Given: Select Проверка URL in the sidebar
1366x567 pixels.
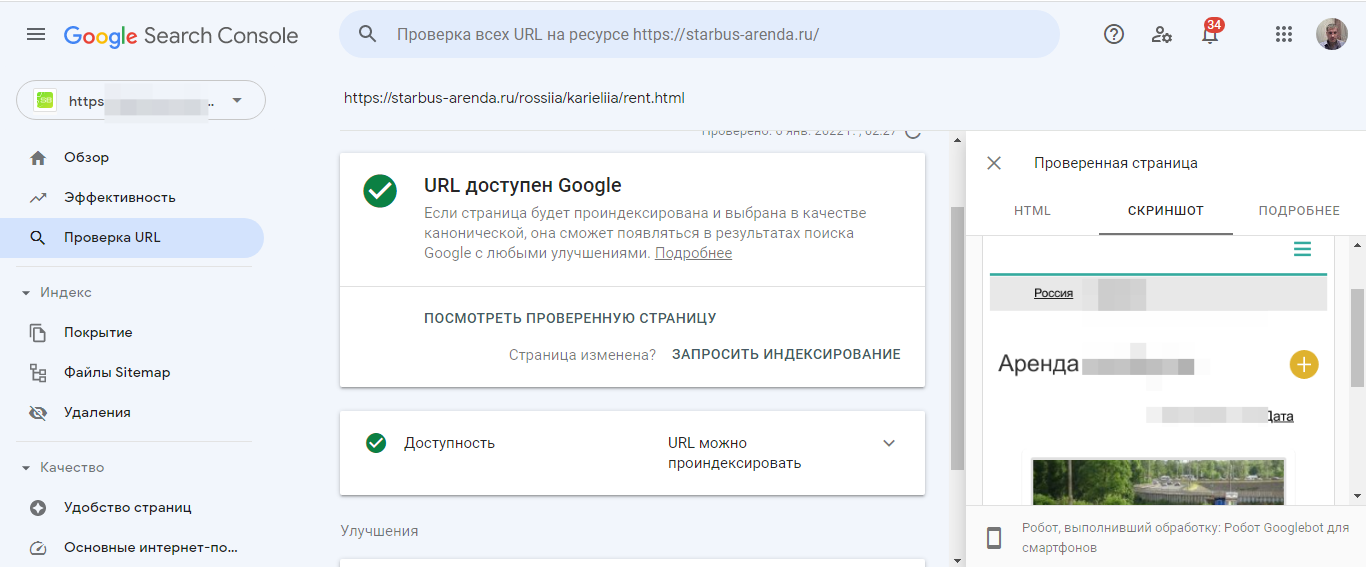Looking at the screenshot, I should [132, 238].
